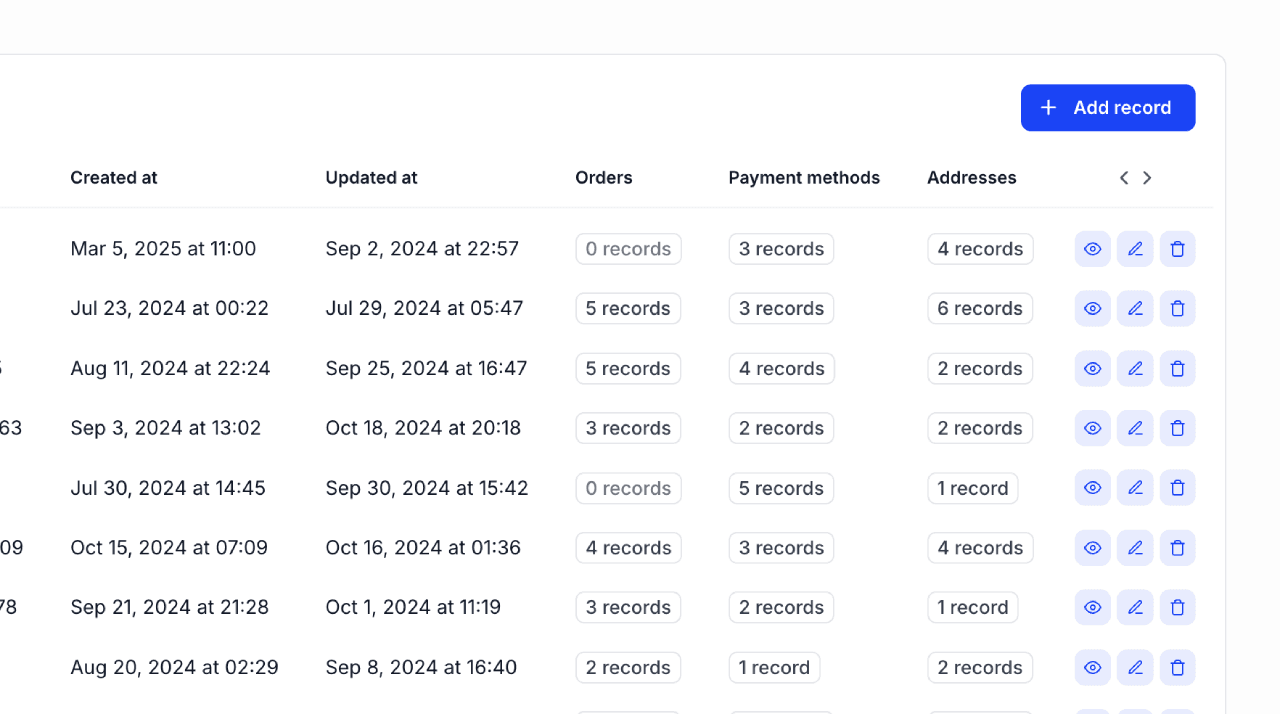Edit the record created Jul 30, 2024

point(1135,488)
